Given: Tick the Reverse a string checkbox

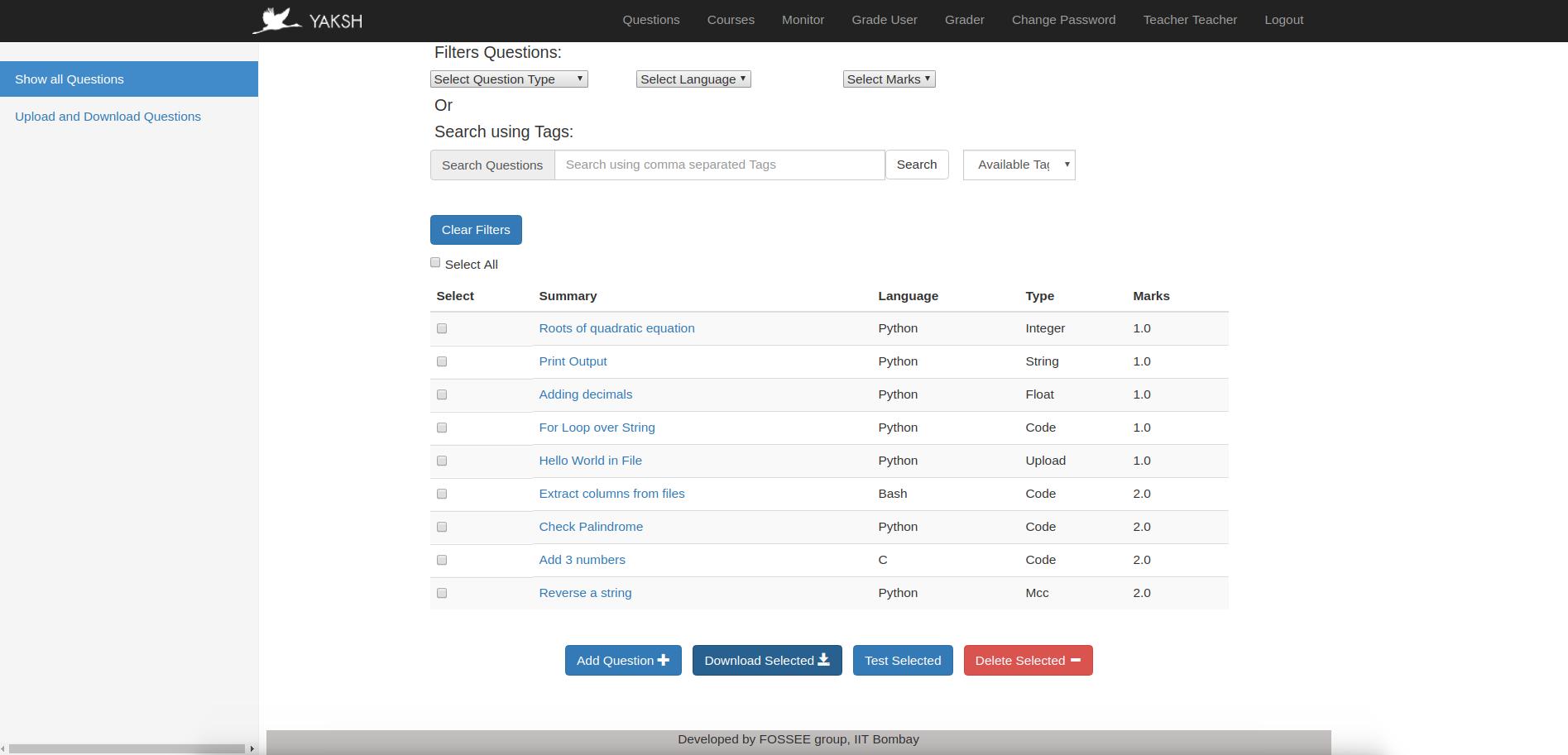Looking at the screenshot, I should [442, 593].
